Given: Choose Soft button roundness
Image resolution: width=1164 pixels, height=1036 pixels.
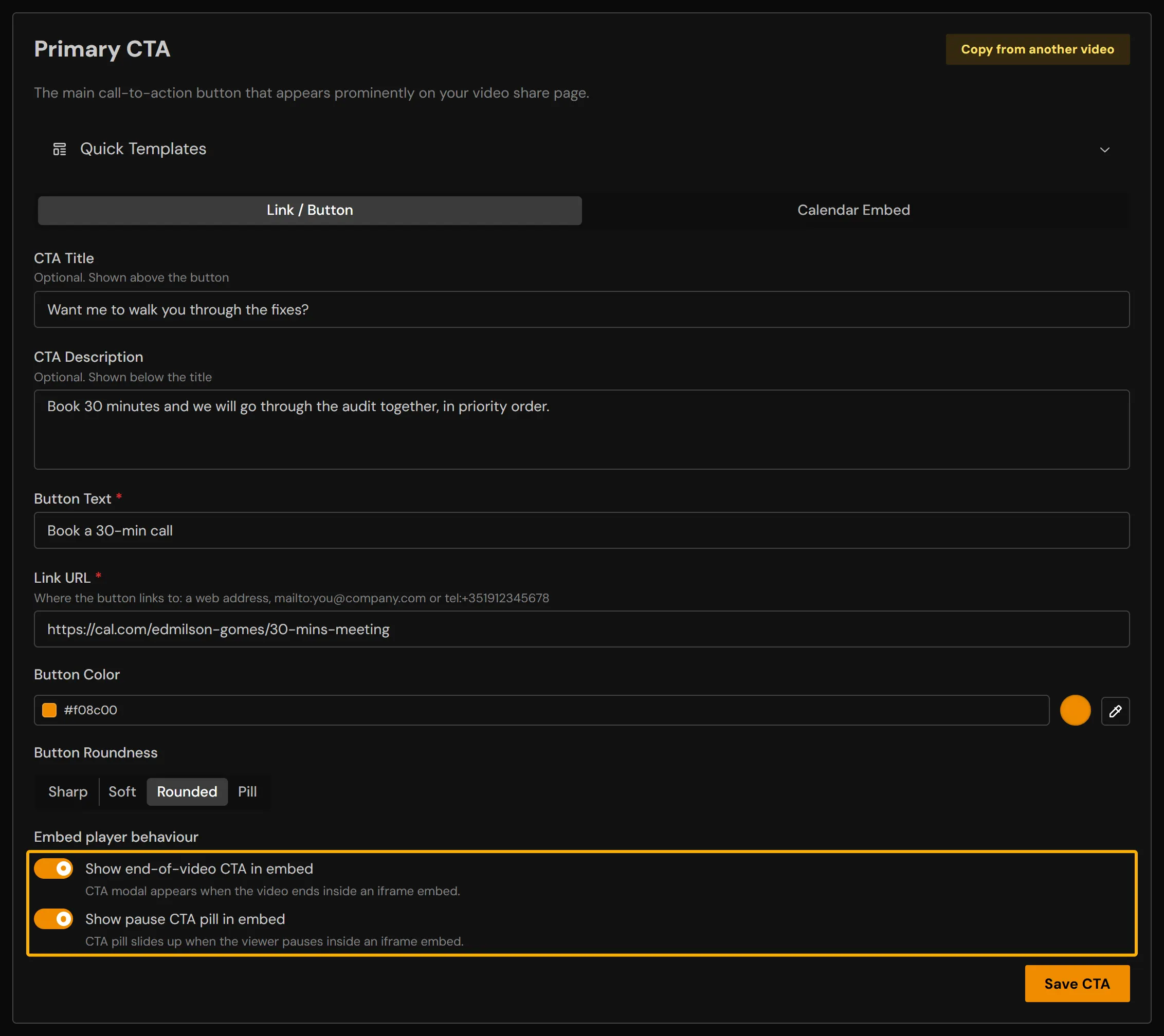Looking at the screenshot, I should pos(122,792).
